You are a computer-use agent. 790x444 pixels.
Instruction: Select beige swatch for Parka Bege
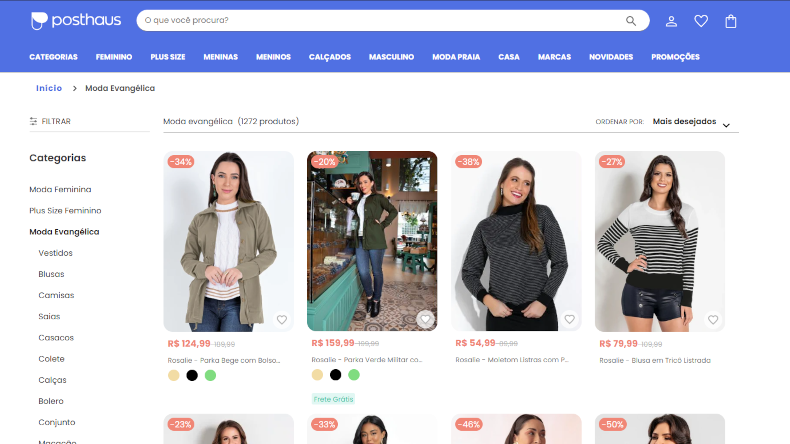click(174, 375)
